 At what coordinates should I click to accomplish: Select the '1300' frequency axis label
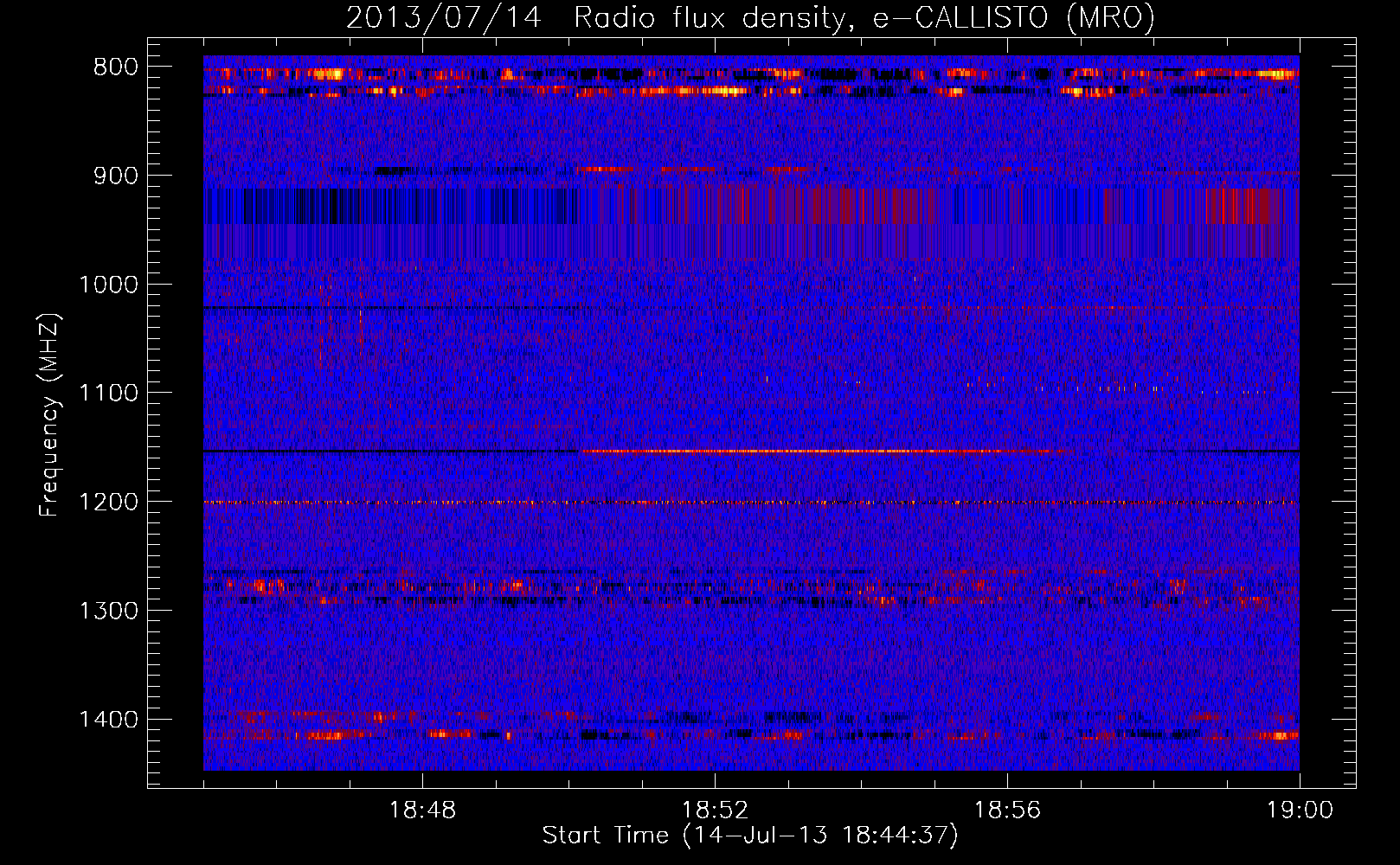108,611
